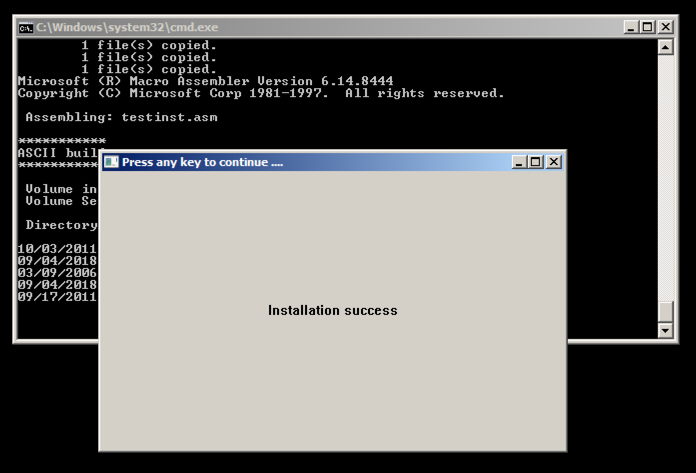696x473 pixels.
Task: Click the 09/17/2011 date entry
Action: coord(57,296)
